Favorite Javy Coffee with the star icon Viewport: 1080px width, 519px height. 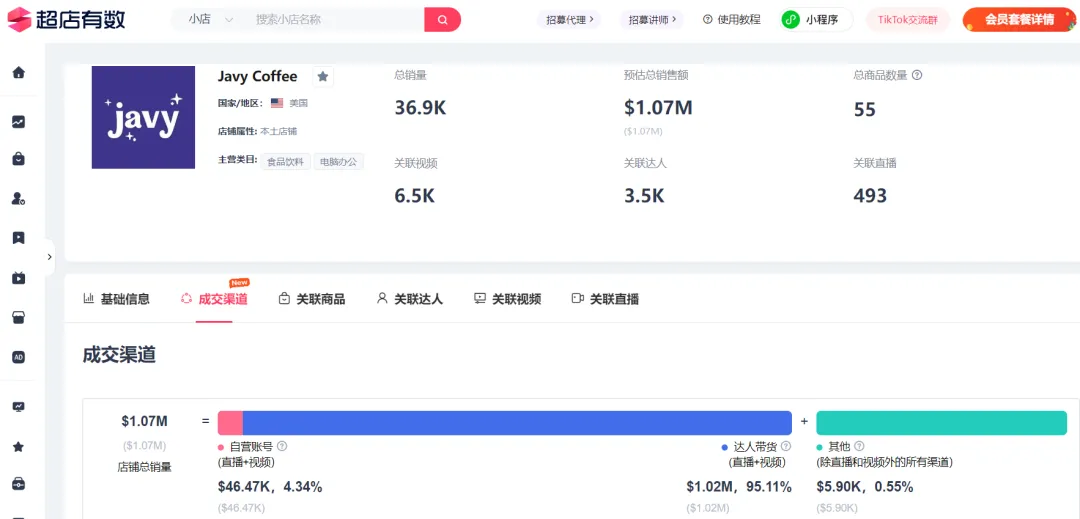click(322, 76)
